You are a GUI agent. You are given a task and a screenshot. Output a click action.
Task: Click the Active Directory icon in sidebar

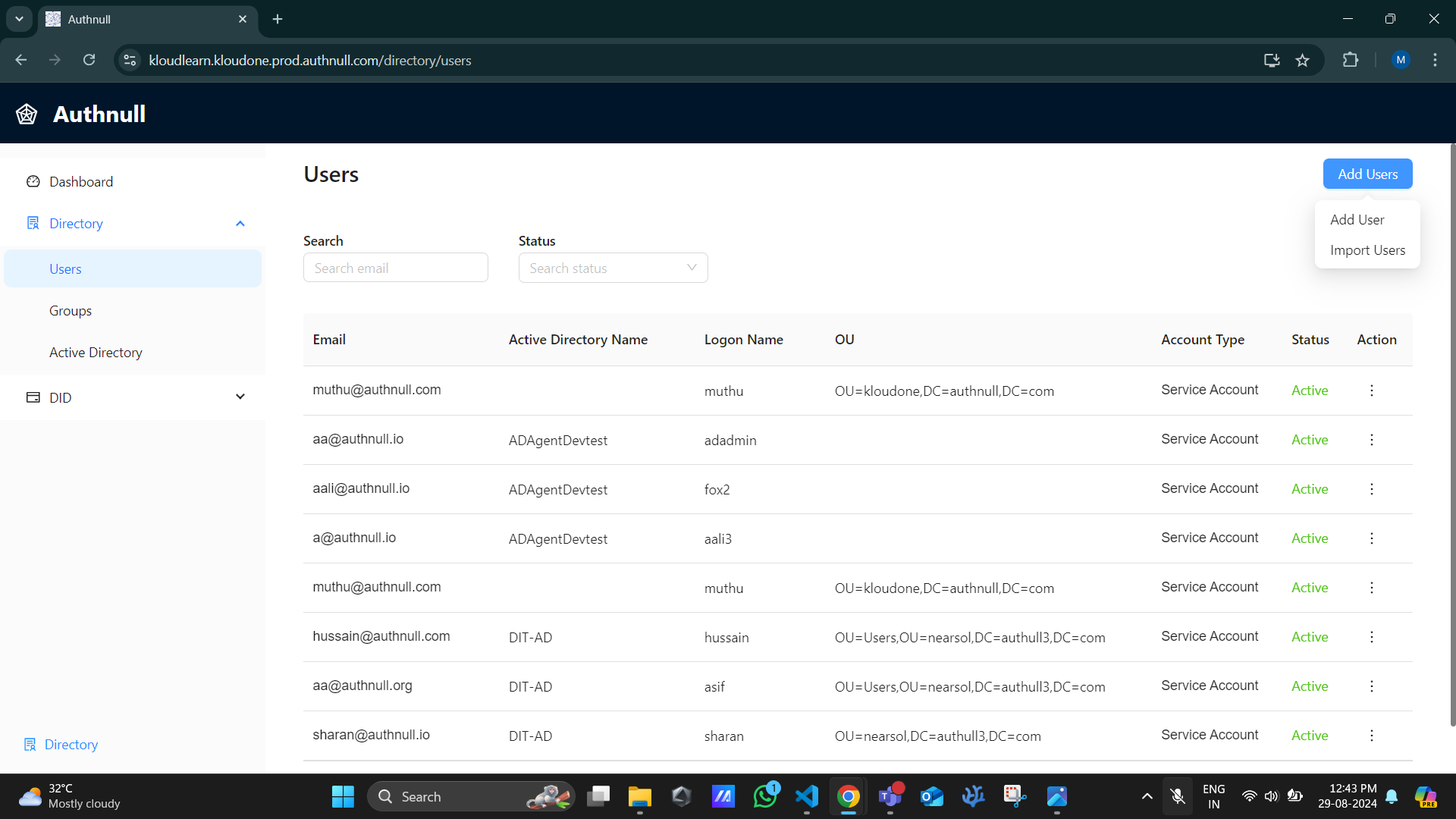click(x=96, y=352)
